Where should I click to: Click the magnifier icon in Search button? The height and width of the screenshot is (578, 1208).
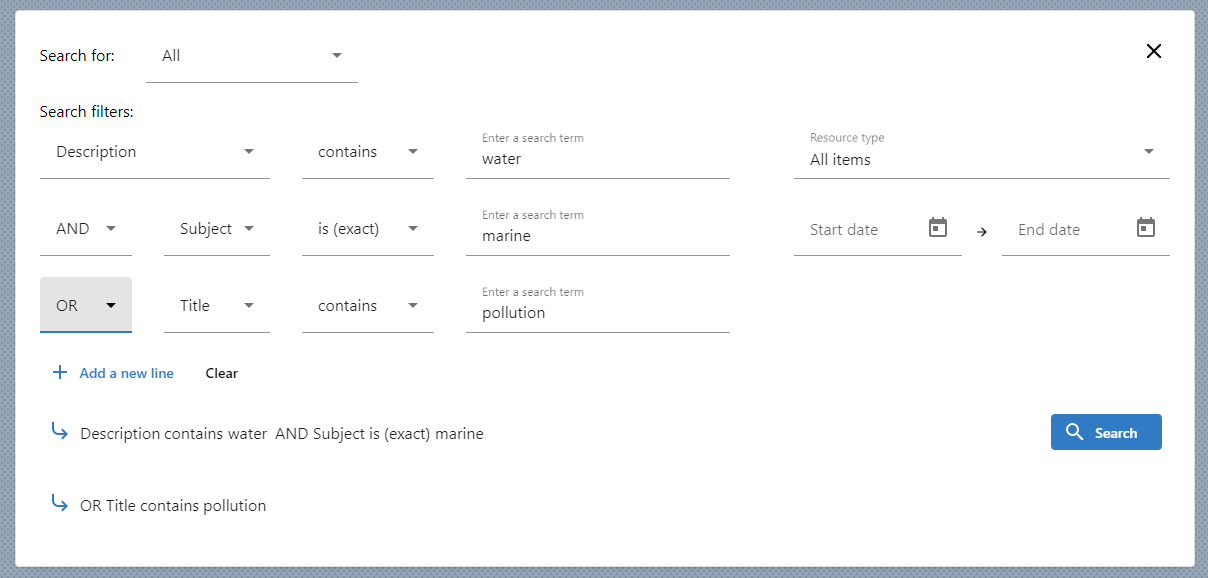1075,432
